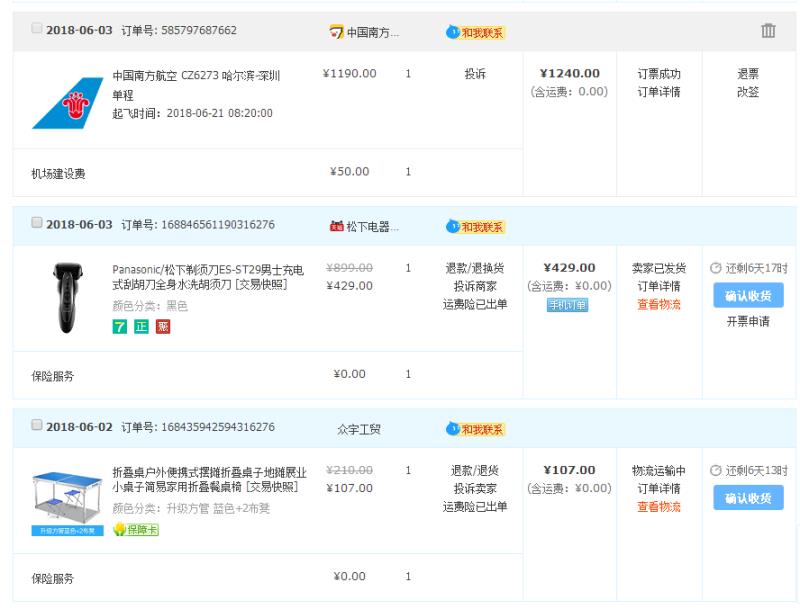
Task: Confirm receipt of the Panasonic shaver
Action: [x=748, y=295]
